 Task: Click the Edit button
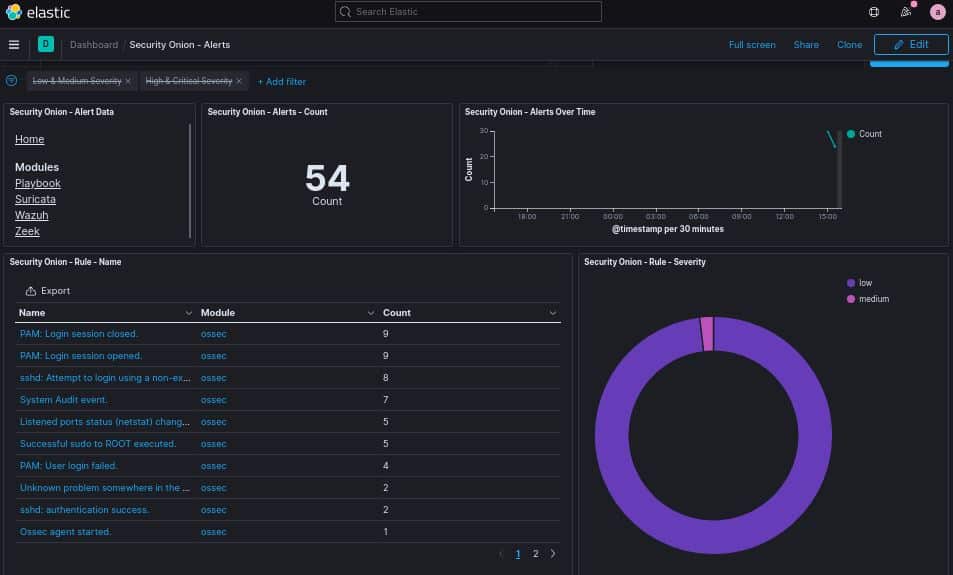(x=910, y=44)
